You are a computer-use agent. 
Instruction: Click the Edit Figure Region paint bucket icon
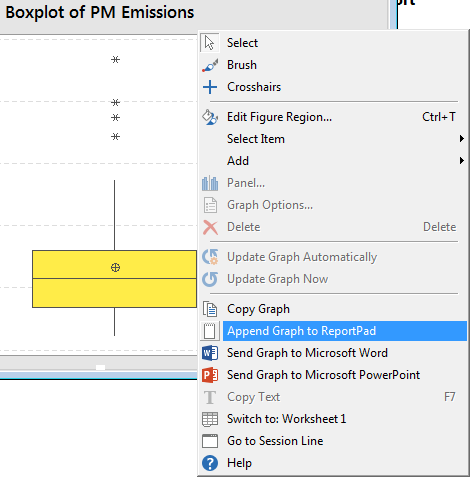210,117
